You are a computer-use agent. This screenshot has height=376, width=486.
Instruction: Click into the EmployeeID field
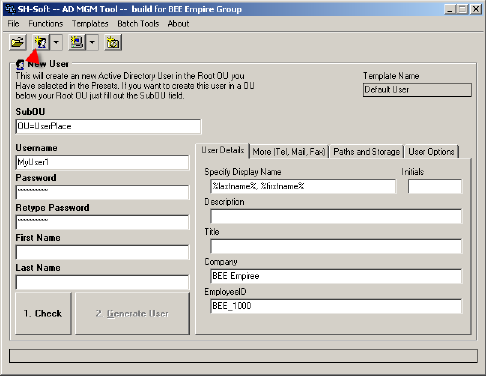tap(336, 306)
